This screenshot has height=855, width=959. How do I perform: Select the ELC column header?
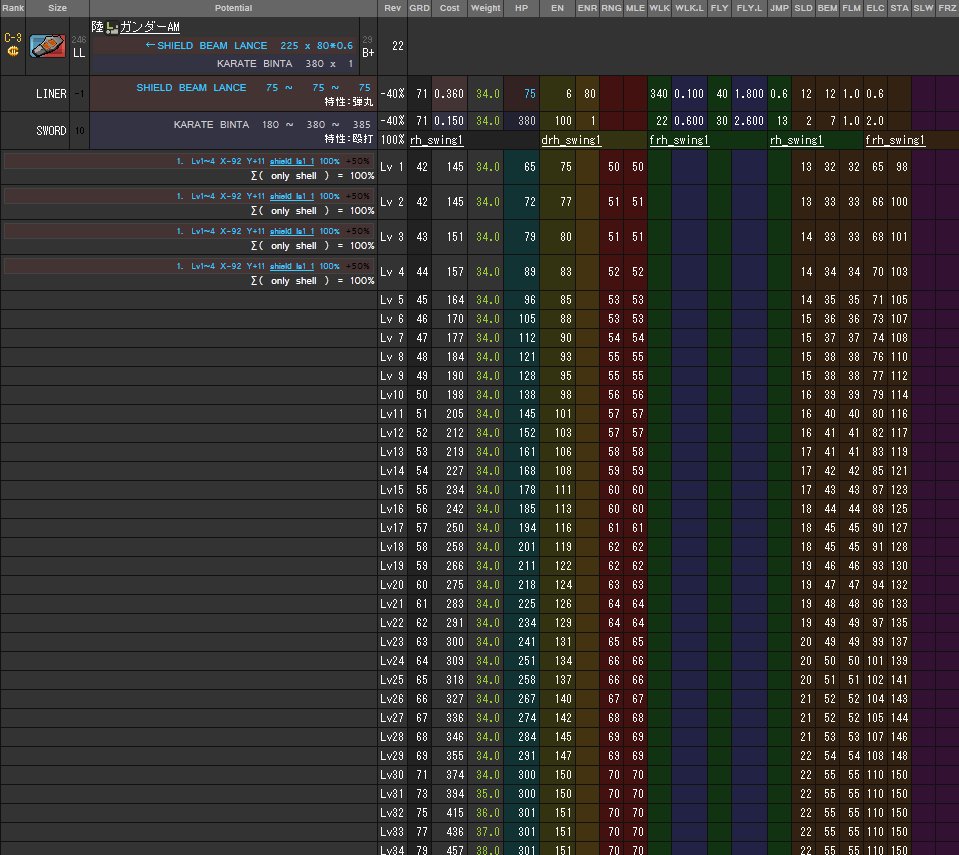coord(875,8)
